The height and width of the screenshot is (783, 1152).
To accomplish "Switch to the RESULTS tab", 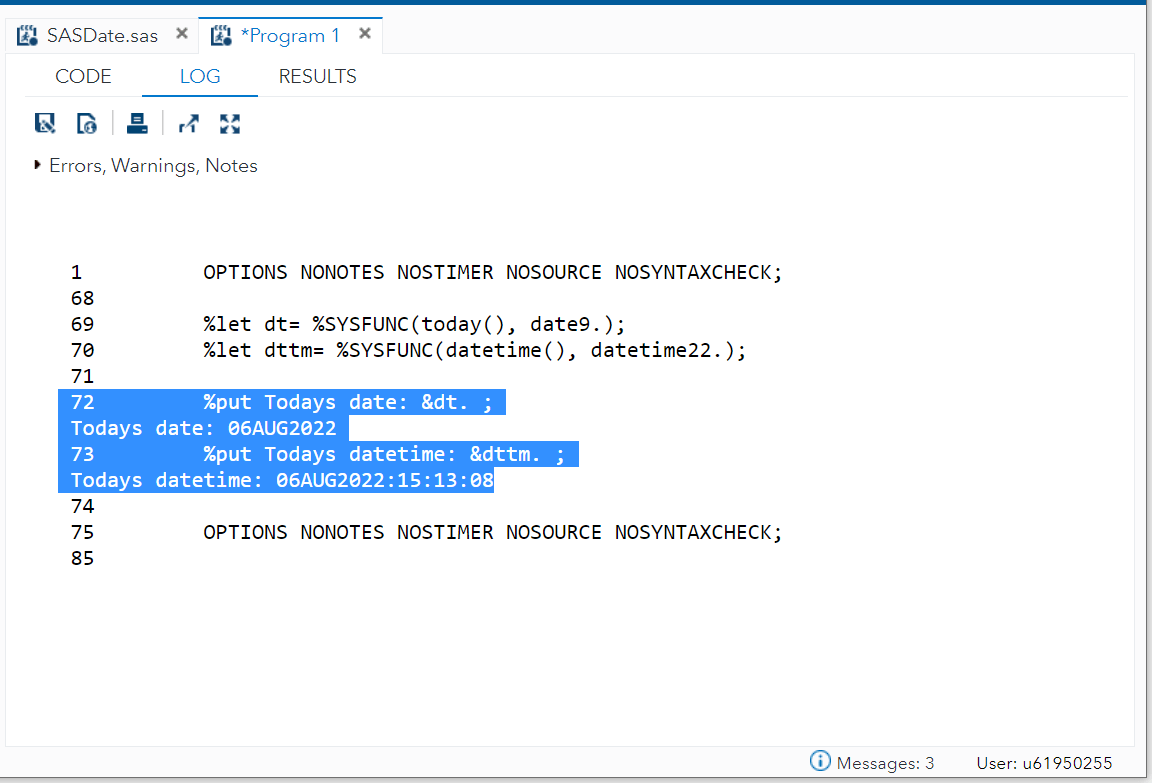I will pos(317,76).
